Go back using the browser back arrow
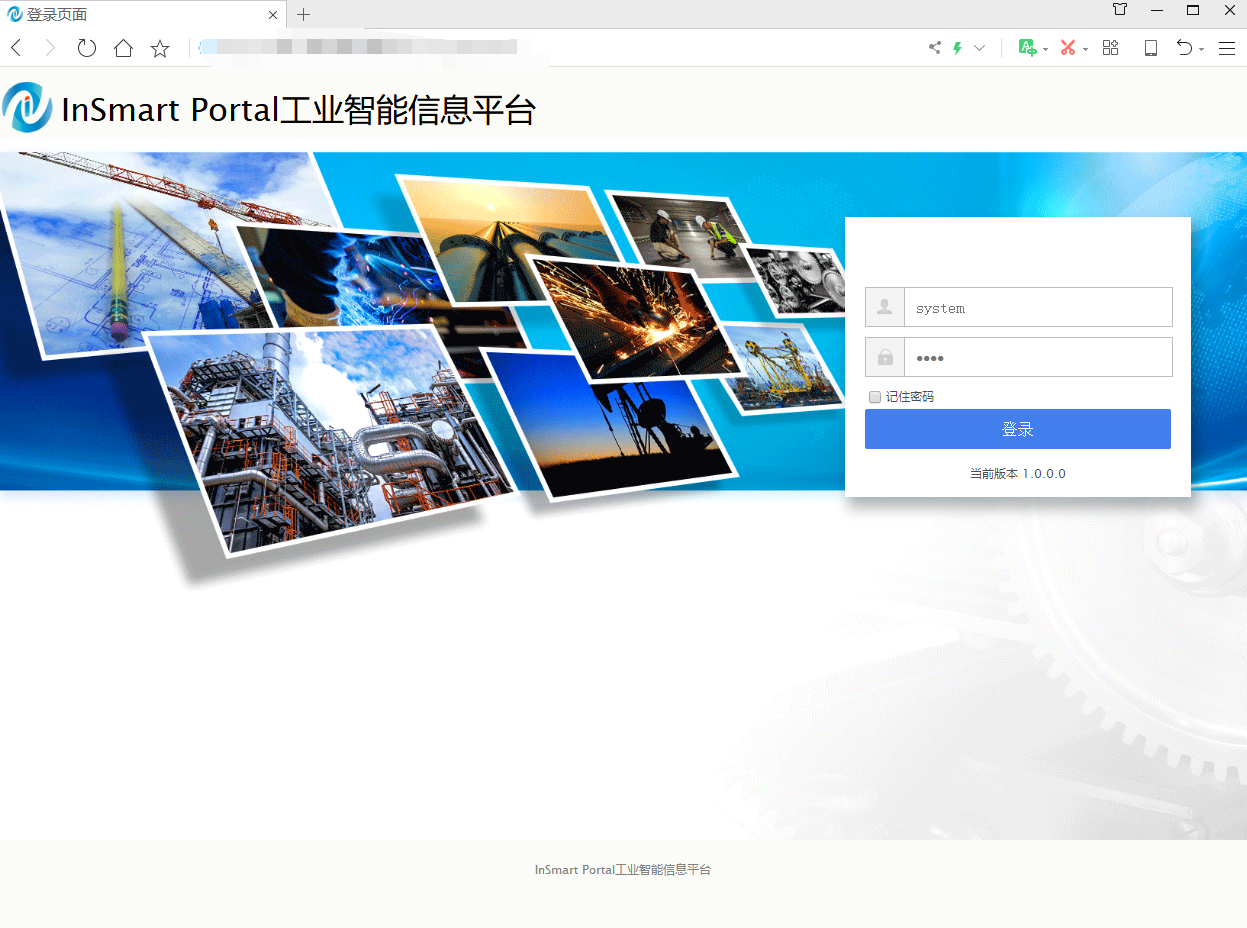1247x928 pixels. tap(16, 48)
